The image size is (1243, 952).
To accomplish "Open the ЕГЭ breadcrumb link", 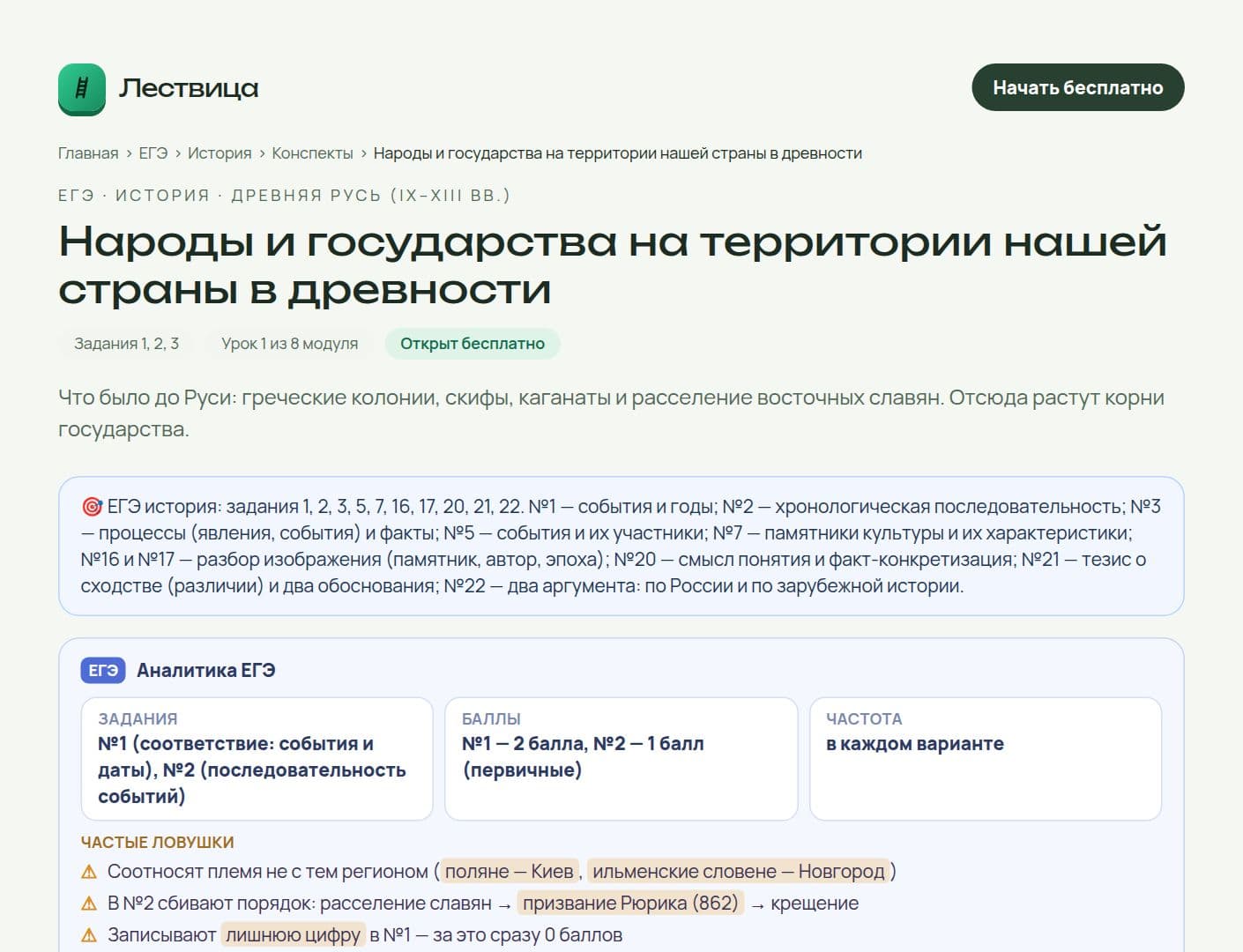I will coord(153,153).
